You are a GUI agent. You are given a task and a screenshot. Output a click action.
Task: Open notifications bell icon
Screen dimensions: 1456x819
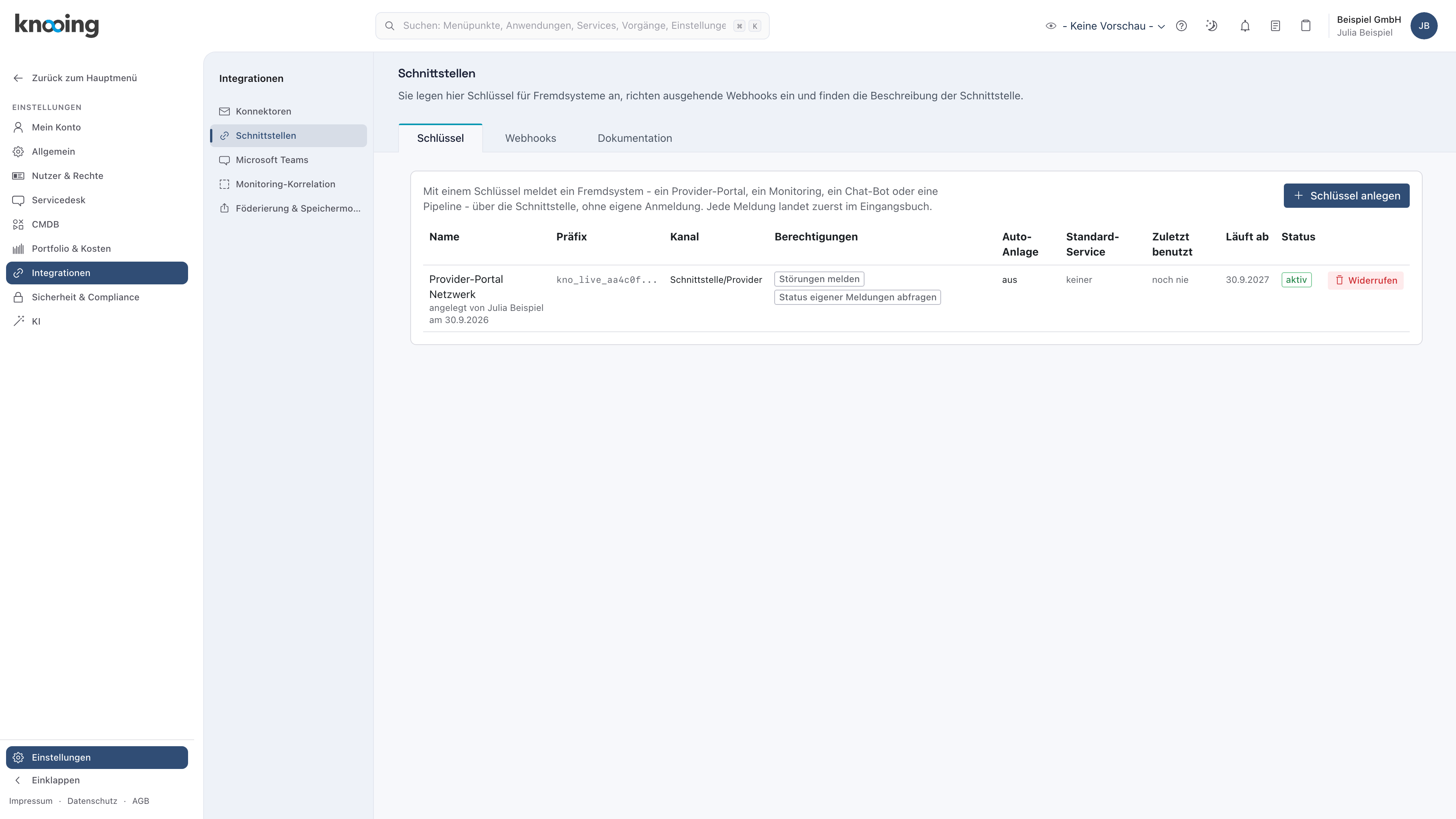pyautogui.click(x=1244, y=26)
